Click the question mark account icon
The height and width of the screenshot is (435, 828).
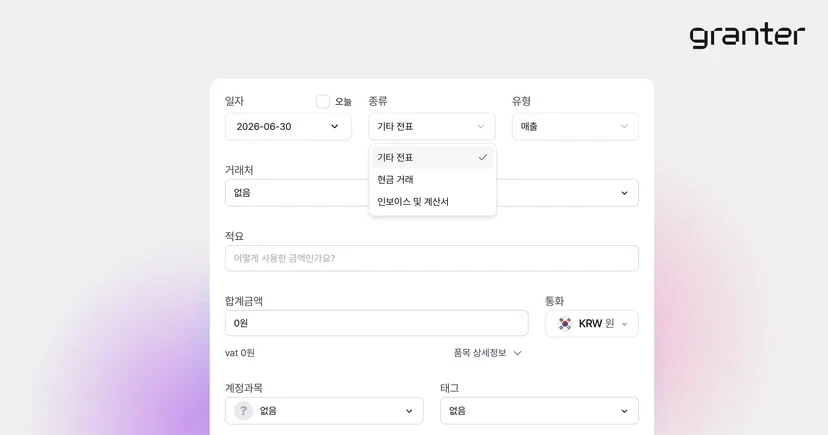[243, 411]
